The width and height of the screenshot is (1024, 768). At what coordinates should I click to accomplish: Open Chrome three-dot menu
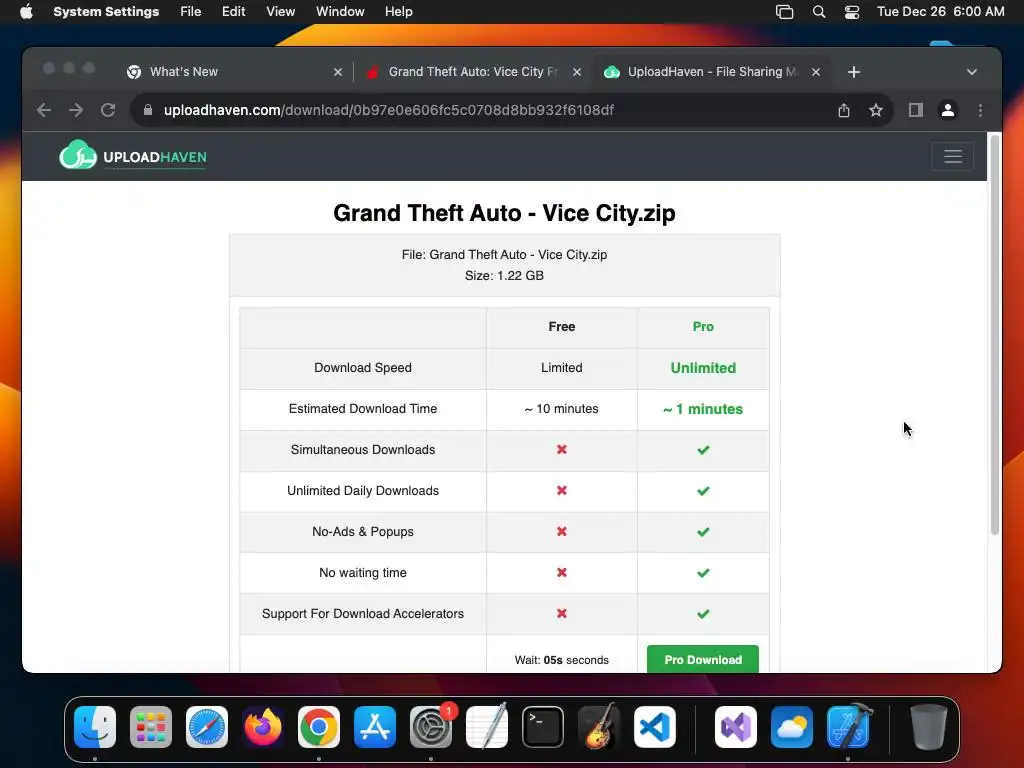pyautogui.click(x=980, y=110)
